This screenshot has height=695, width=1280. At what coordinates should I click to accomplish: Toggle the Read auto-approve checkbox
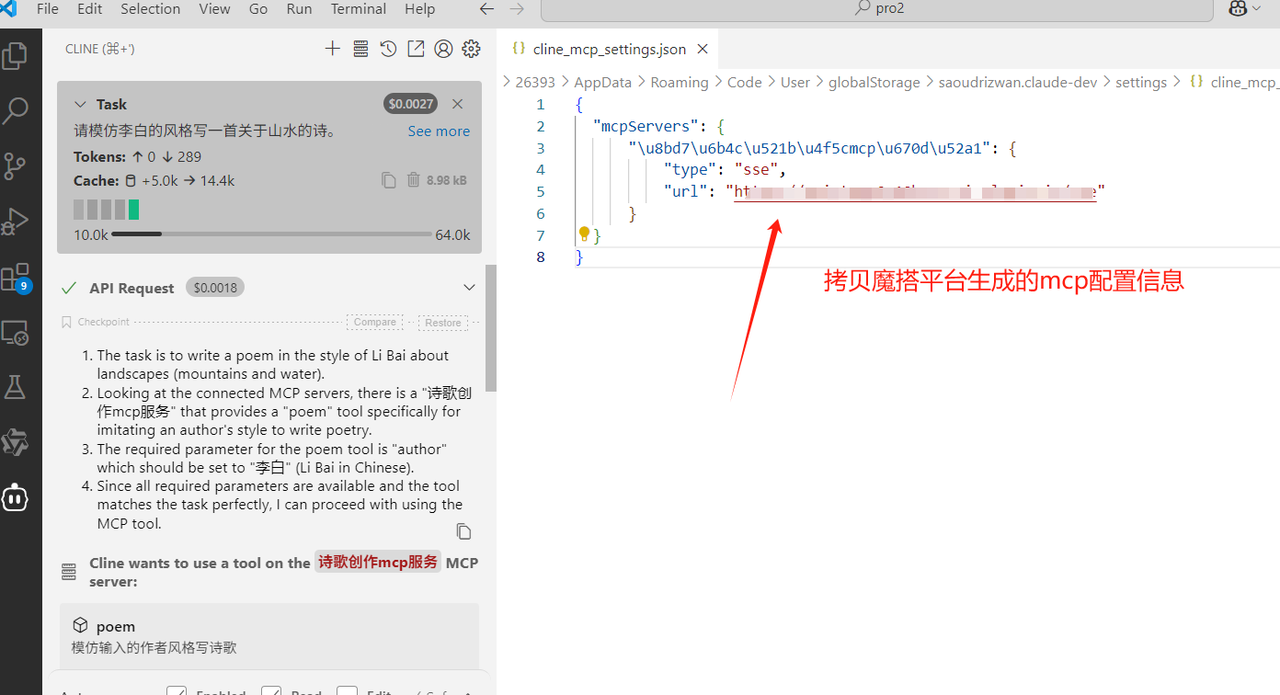[x=271, y=690]
